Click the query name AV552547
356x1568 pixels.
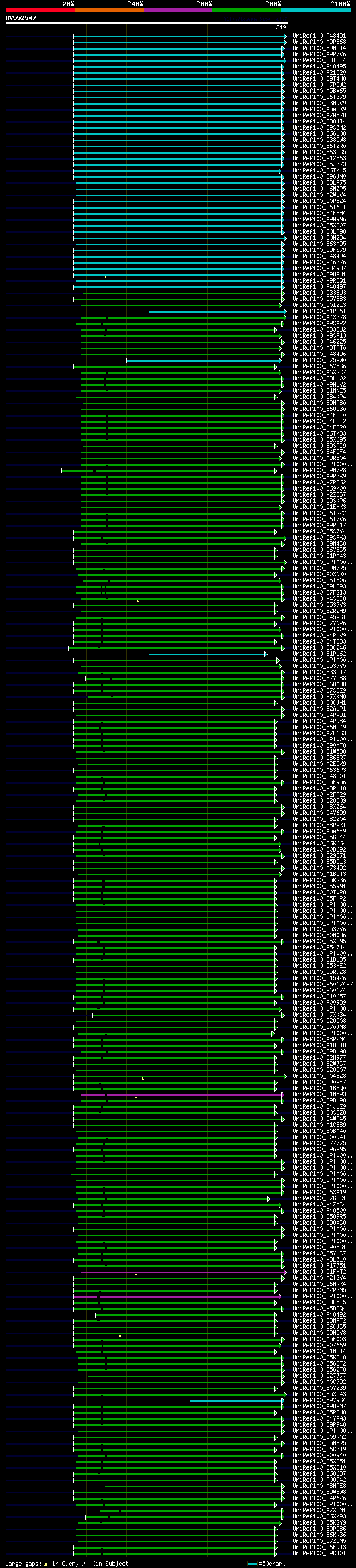pyautogui.click(x=21, y=18)
